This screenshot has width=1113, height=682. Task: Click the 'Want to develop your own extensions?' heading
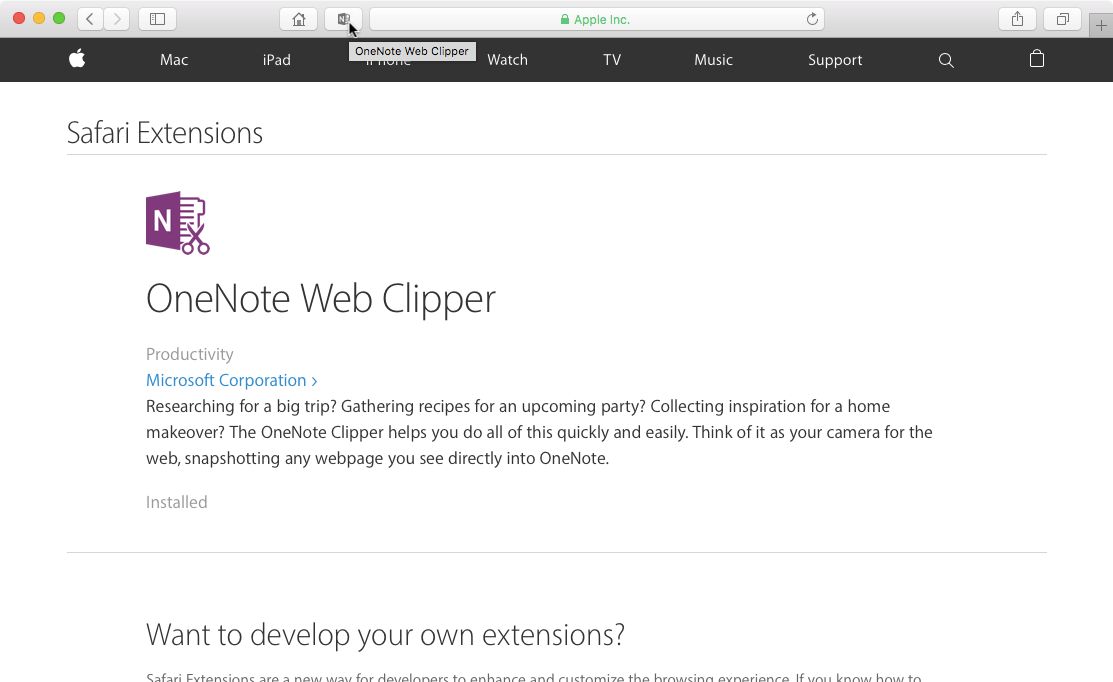tap(385, 634)
